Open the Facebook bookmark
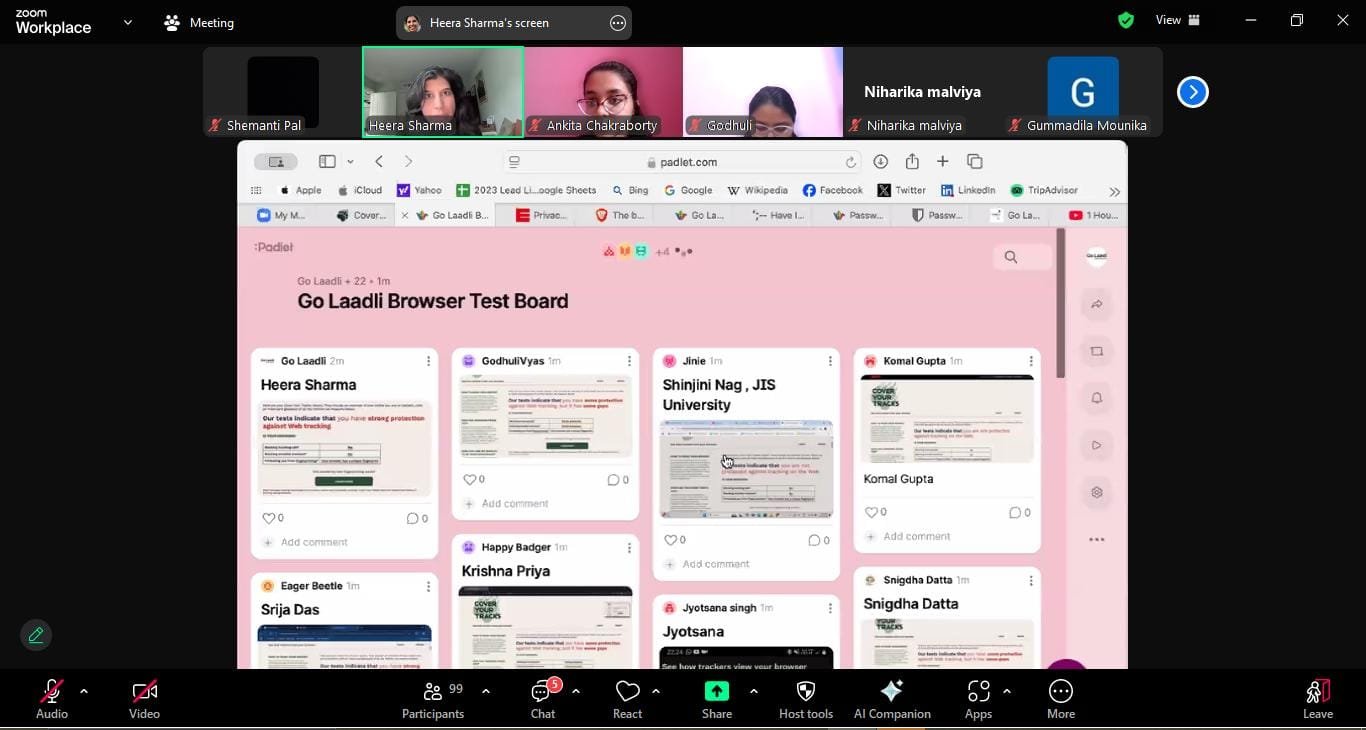The image size is (1366, 730). pyautogui.click(x=832, y=190)
